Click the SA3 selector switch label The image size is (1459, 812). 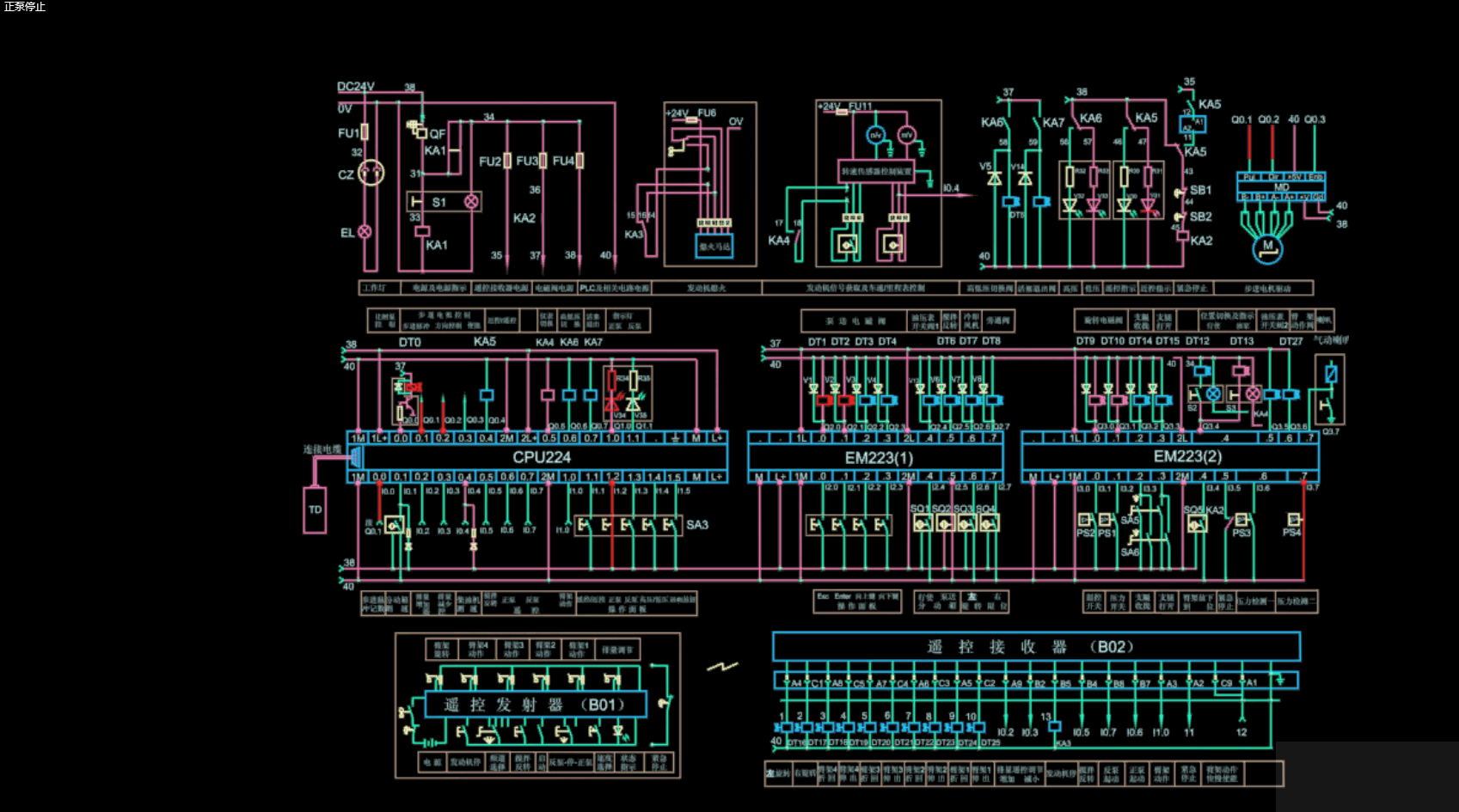[x=697, y=524]
